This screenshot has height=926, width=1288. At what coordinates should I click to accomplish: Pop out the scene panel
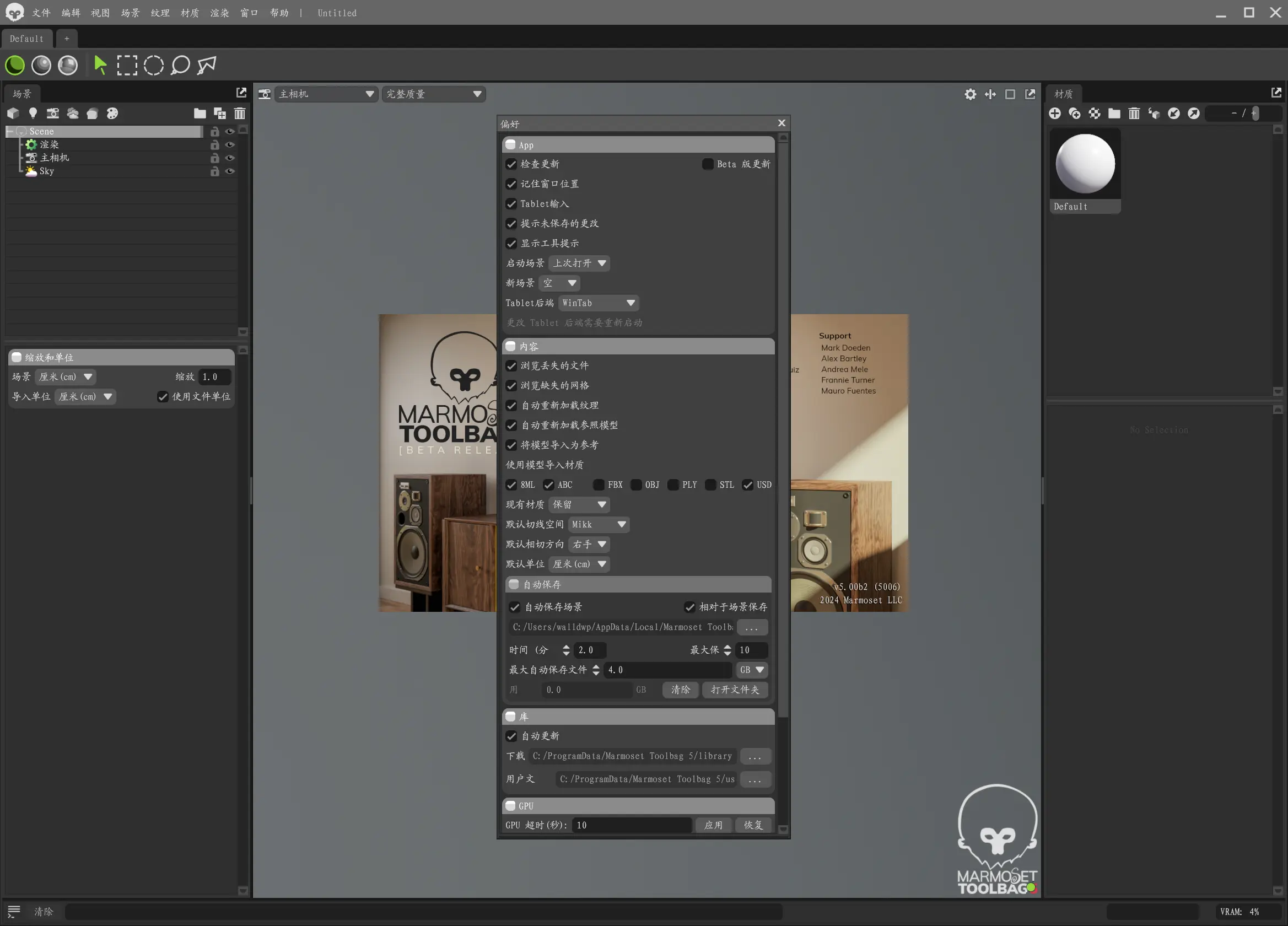click(241, 93)
